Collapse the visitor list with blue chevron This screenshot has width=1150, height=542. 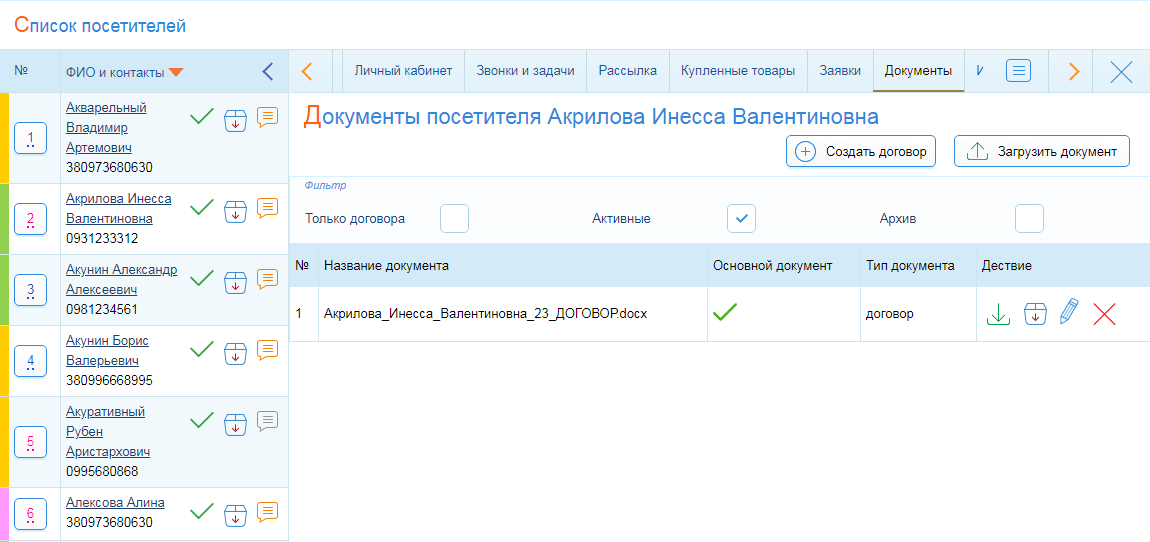coord(267,71)
